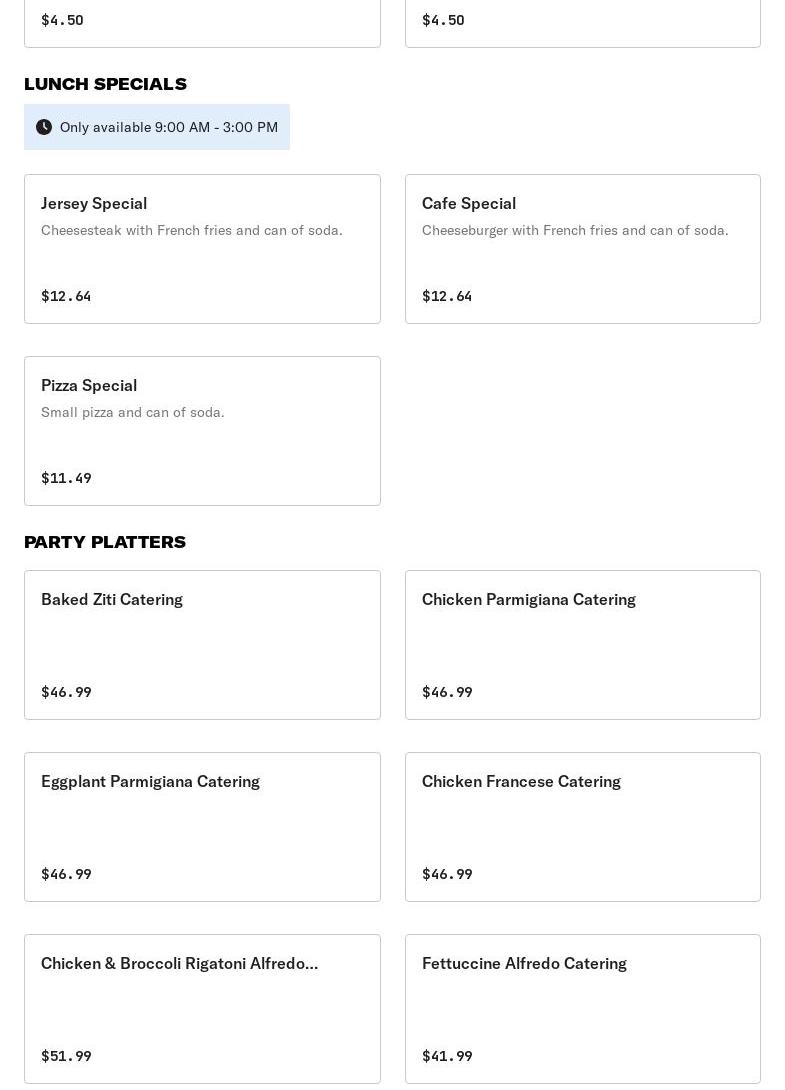Open Eggplant Parmigiana Catering item

(x=202, y=827)
